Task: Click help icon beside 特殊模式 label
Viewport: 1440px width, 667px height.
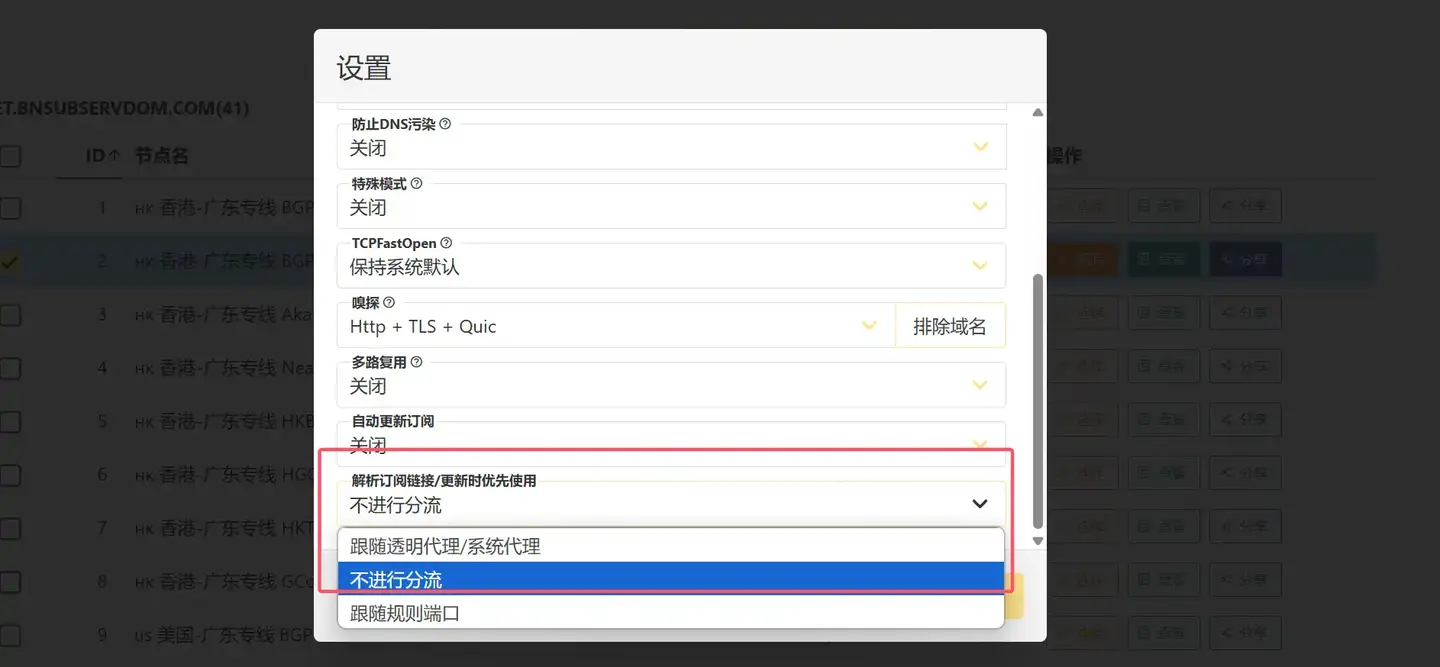Action: [416, 184]
